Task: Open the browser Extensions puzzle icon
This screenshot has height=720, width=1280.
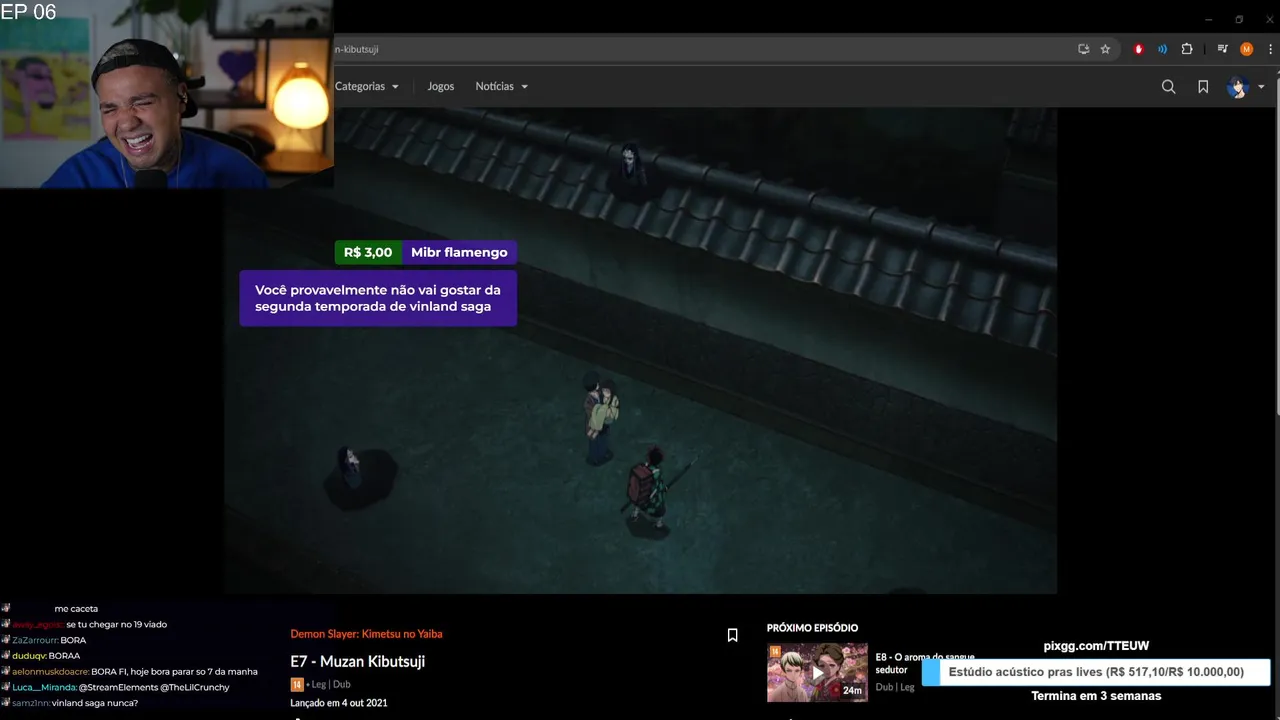Action: click(1187, 49)
